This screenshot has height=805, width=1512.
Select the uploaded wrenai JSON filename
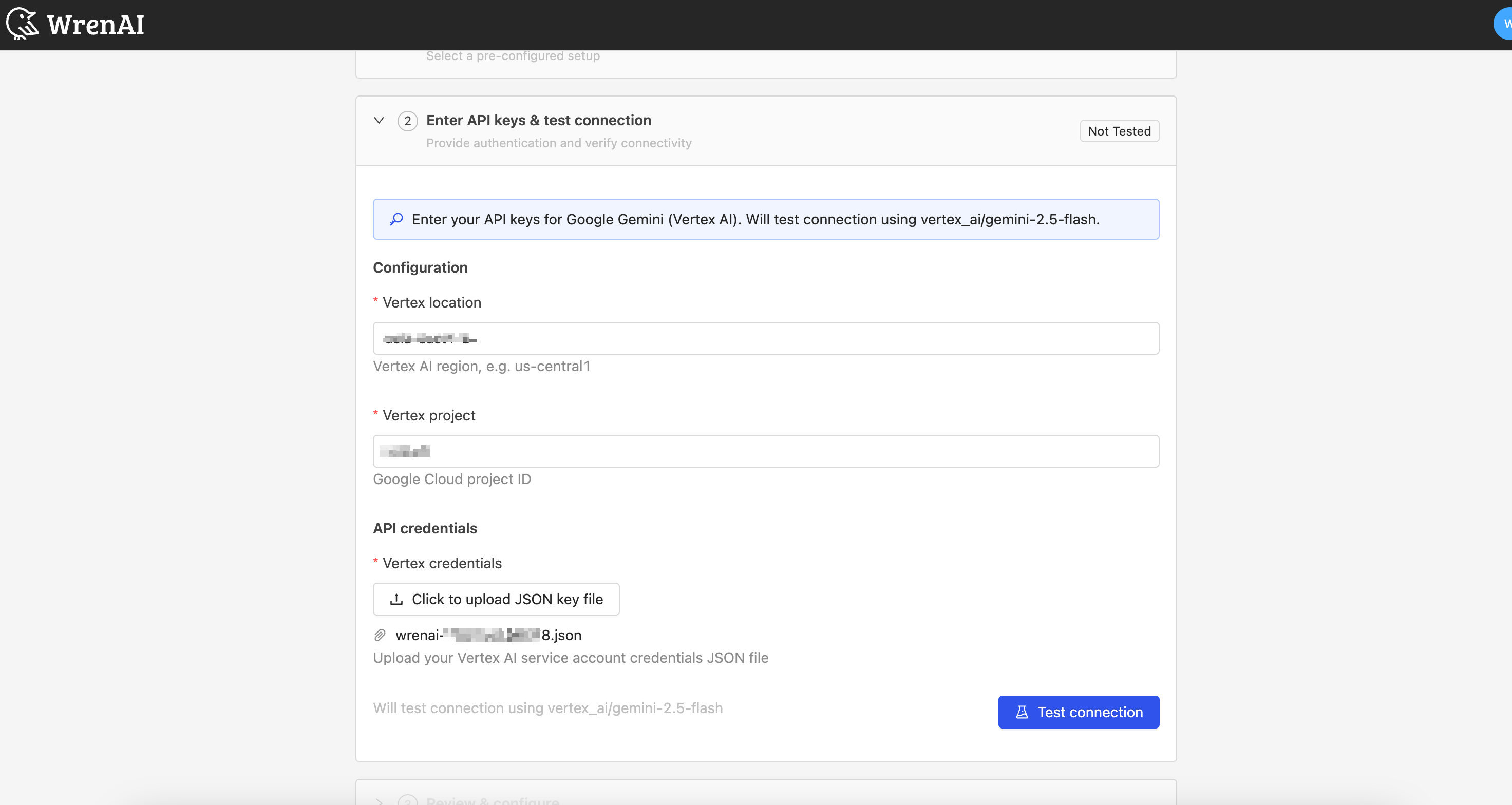click(487, 635)
